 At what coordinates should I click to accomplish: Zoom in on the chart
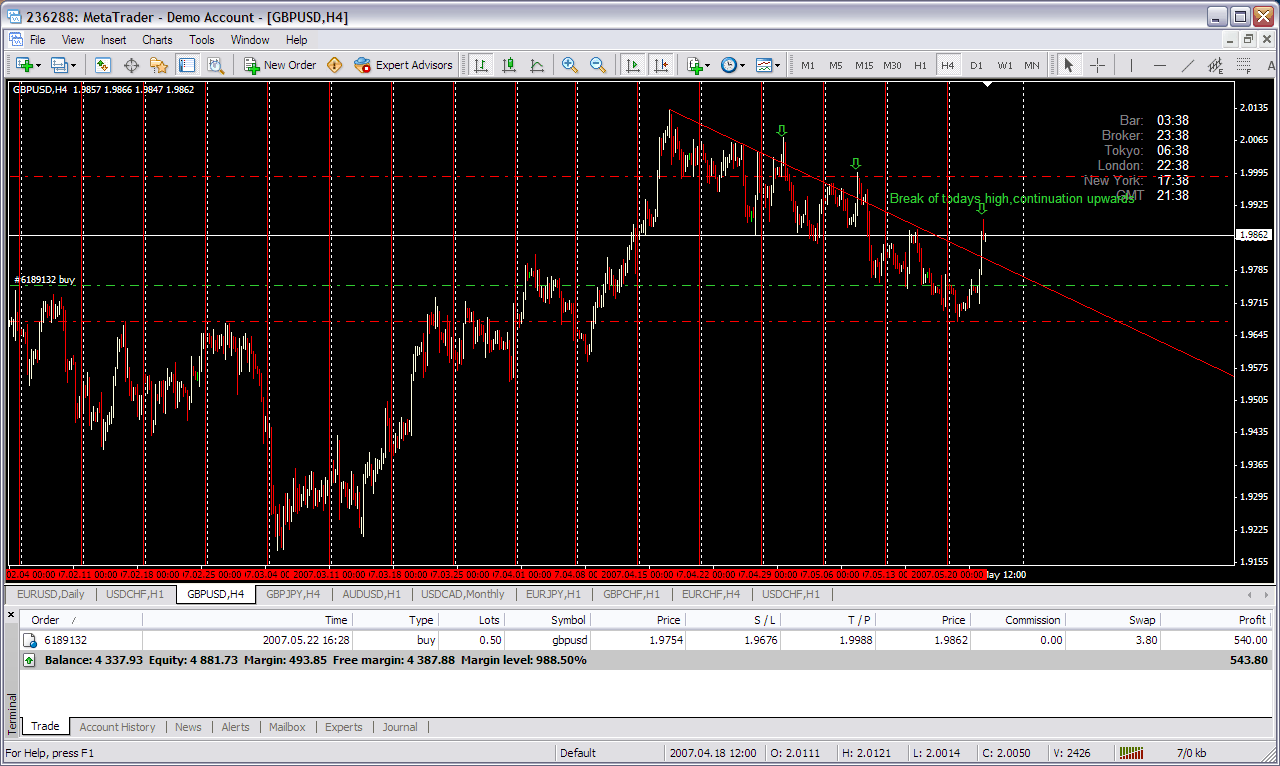[x=570, y=65]
